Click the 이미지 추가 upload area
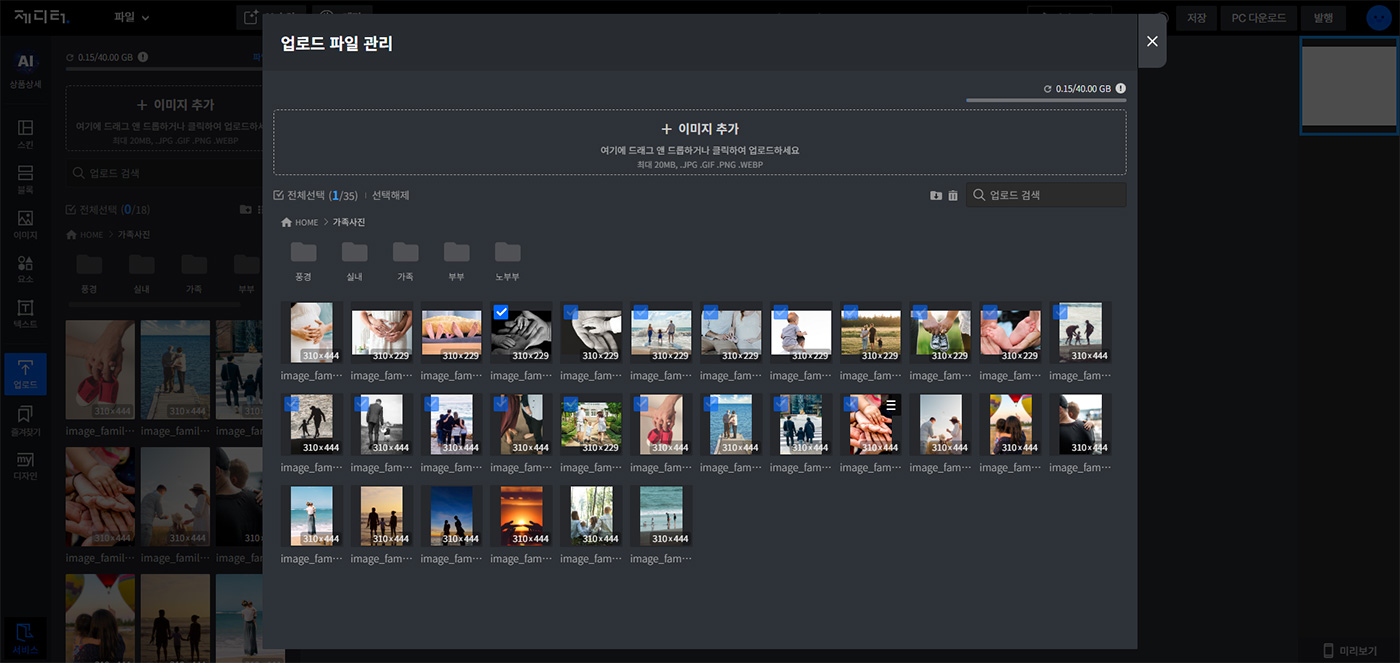Viewport: 1400px width, 663px height. (699, 142)
